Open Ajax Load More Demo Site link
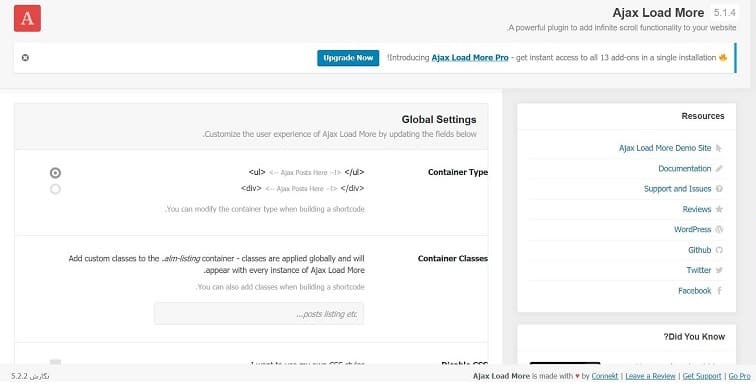Viewport: 756px width, 386px height. point(665,148)
